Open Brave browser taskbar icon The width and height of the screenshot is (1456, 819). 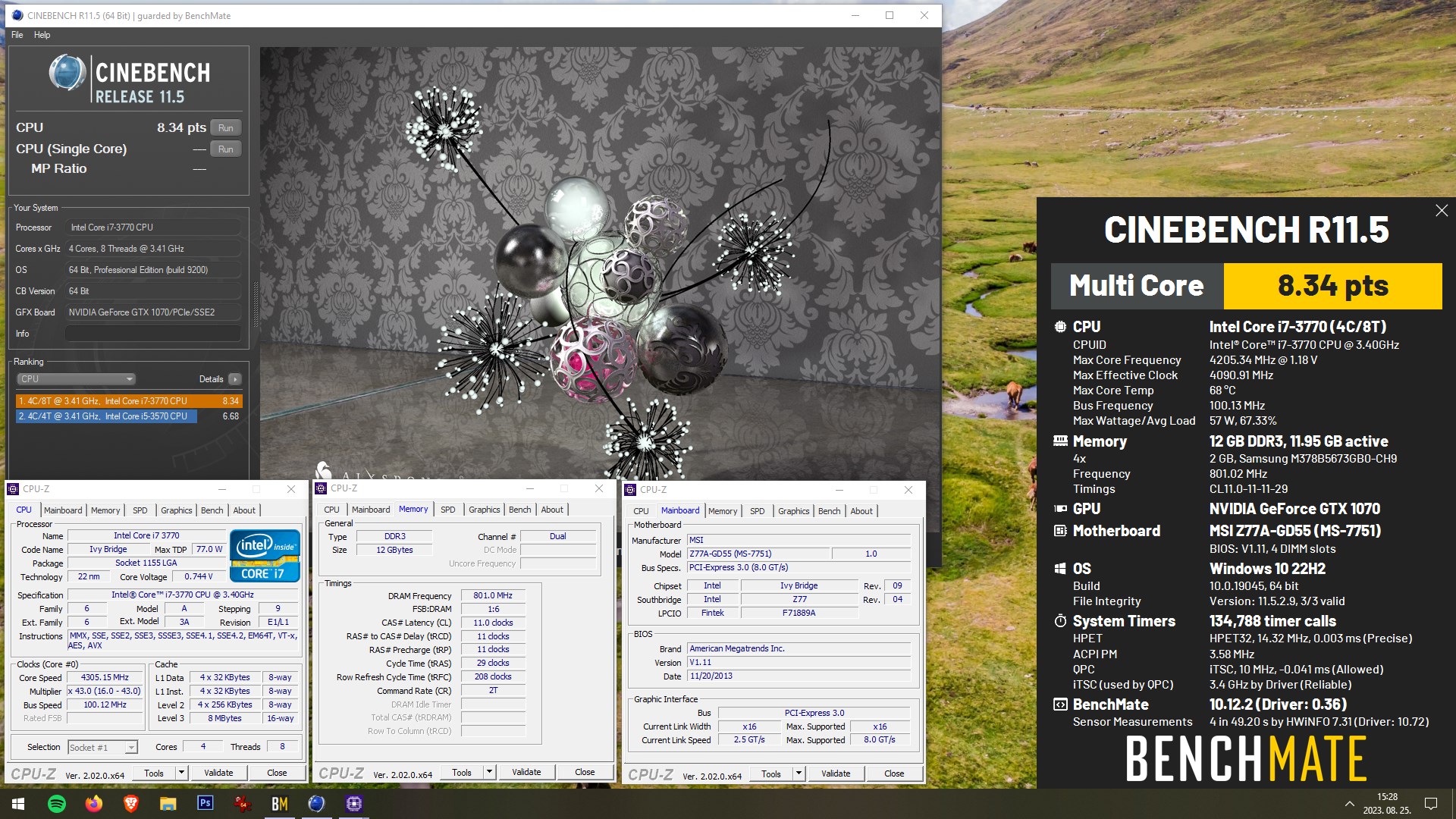tap(131, 804)
